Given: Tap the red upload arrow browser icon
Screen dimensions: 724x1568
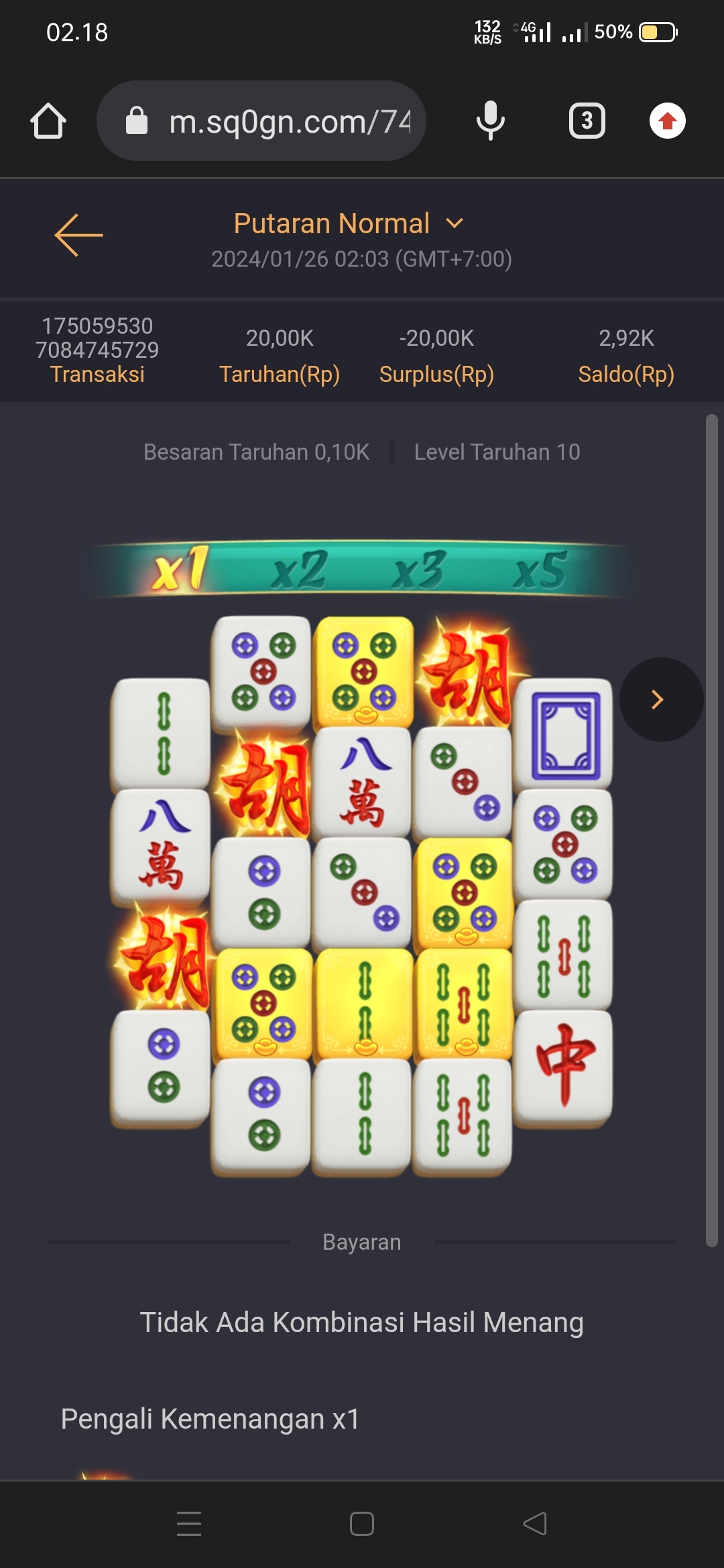Looking at the screenshot, I should tap(668, 121).
